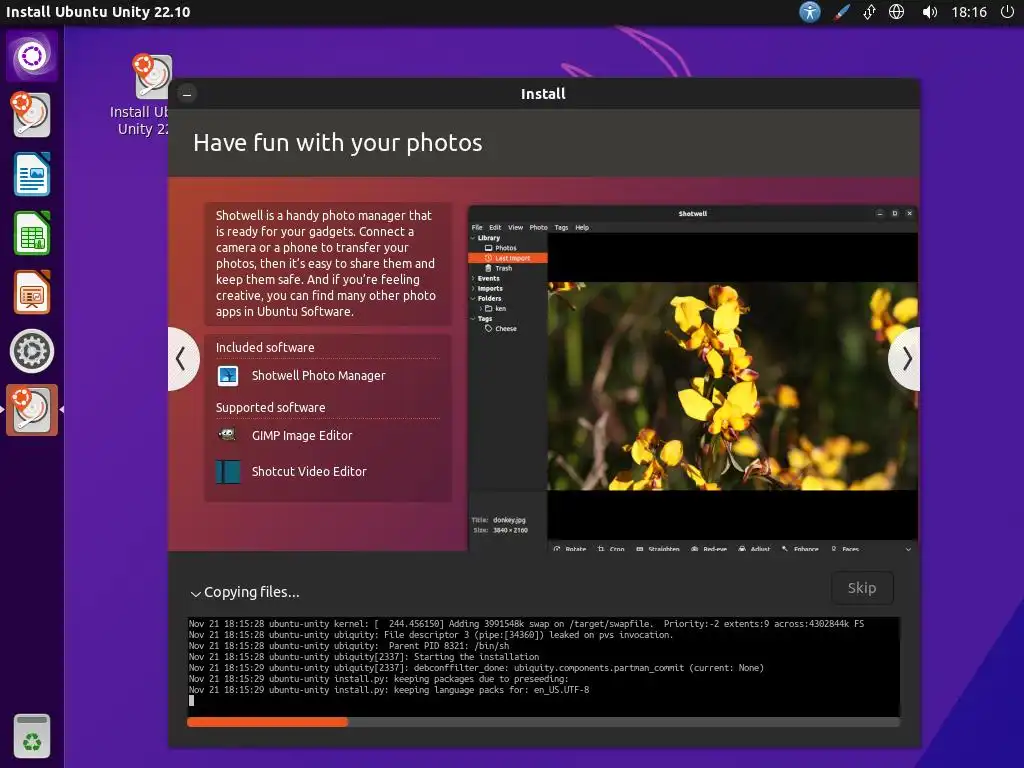Launch LibreOffice Calc from the dock
Image resolution: width=1024 pixels, height=768 pixels.
pyautogui.click(x=31, y=233)
